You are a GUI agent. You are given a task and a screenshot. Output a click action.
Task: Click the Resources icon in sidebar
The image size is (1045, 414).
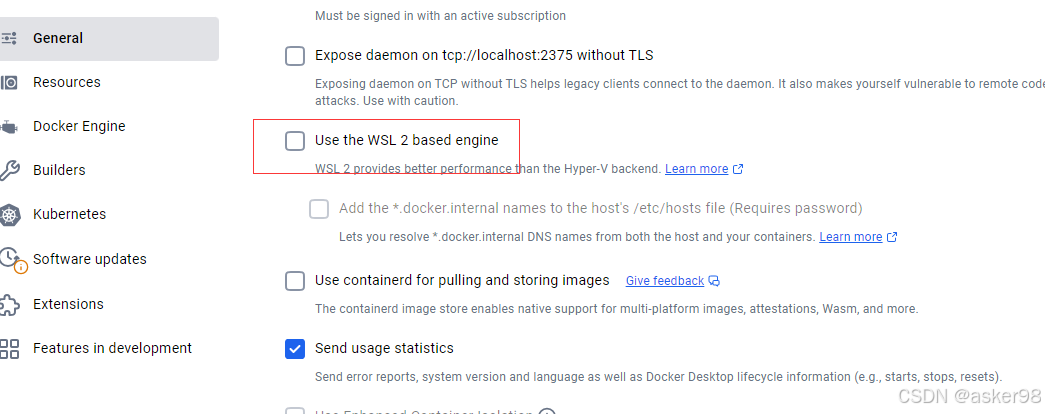click(9, 83)
